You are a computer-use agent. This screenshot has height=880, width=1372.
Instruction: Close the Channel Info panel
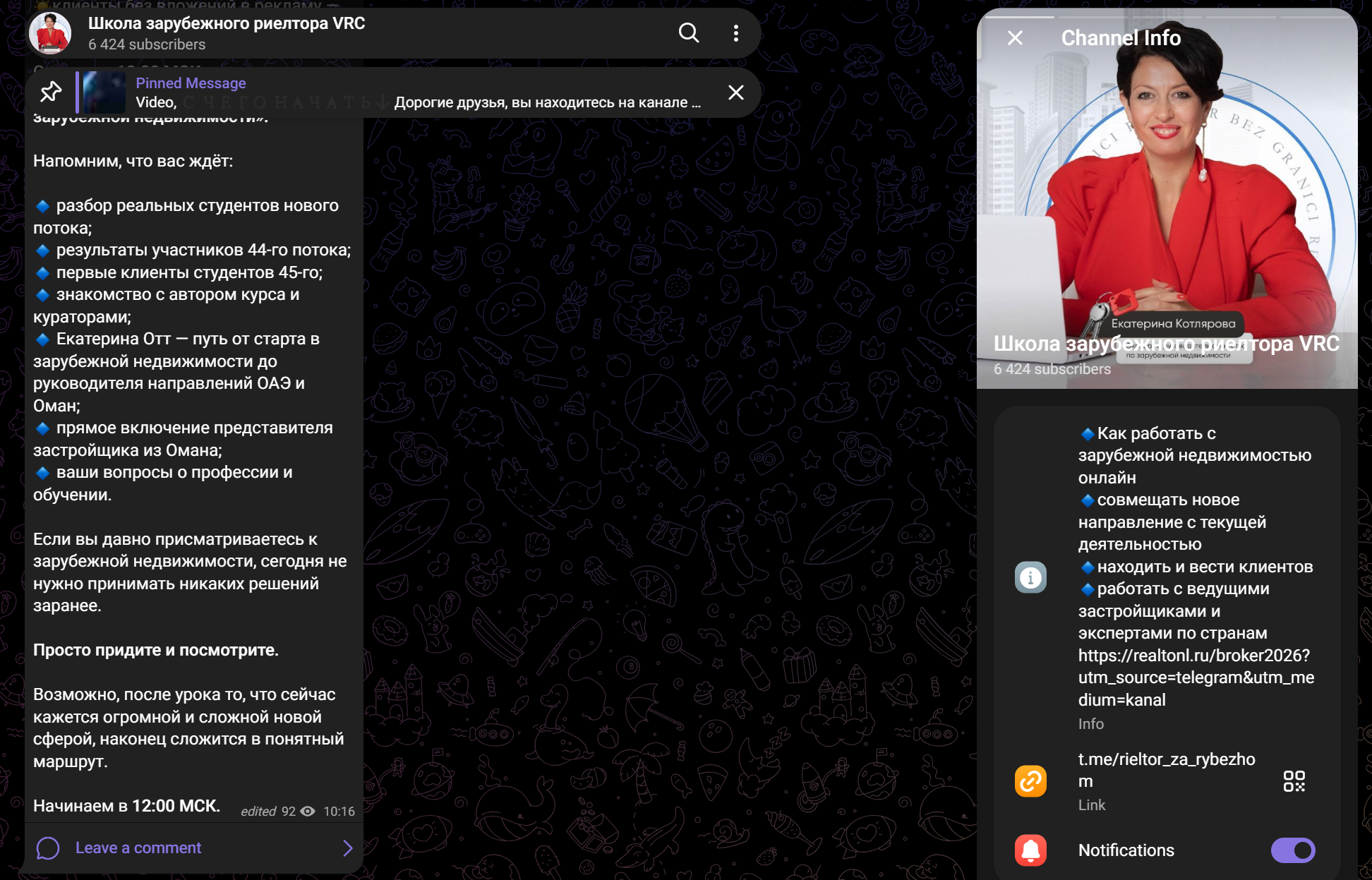coord(1015,38)
